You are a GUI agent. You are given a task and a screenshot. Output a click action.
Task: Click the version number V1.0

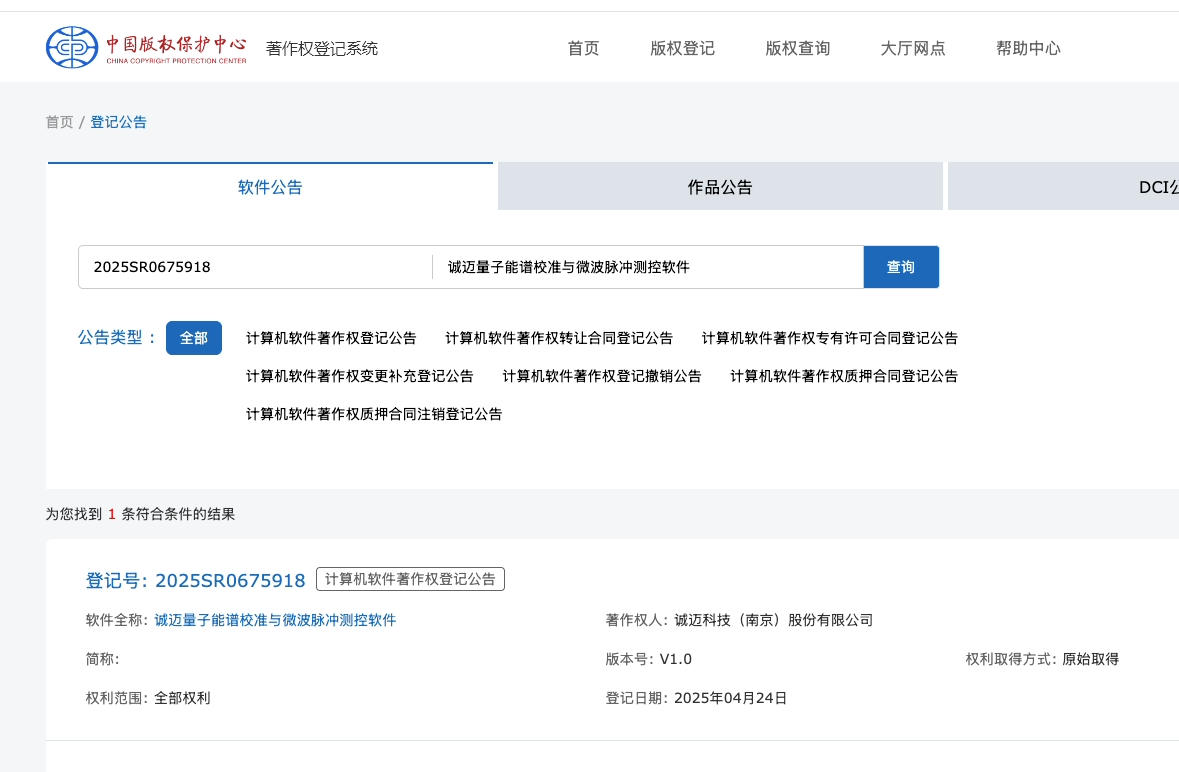(675, 659)
